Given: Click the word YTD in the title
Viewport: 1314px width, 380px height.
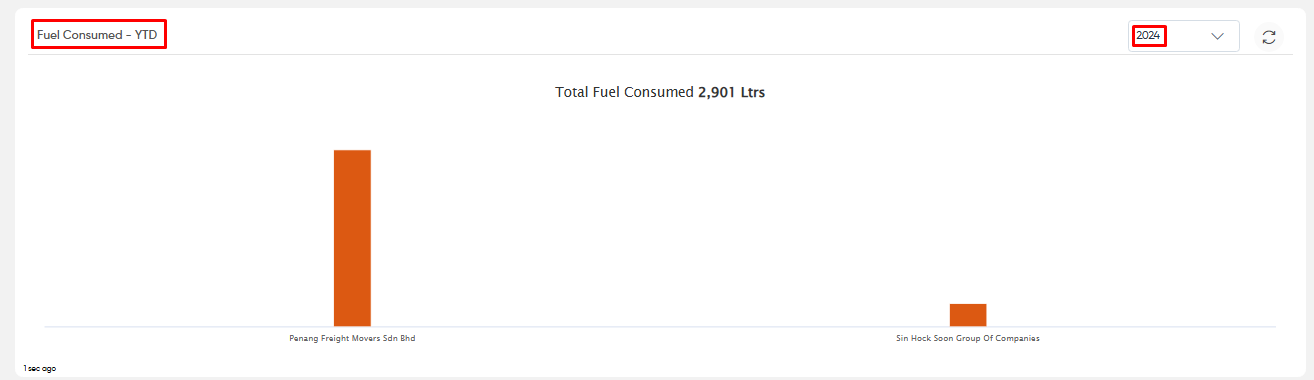Looking at the screenshot, I should tap(146, 35).
